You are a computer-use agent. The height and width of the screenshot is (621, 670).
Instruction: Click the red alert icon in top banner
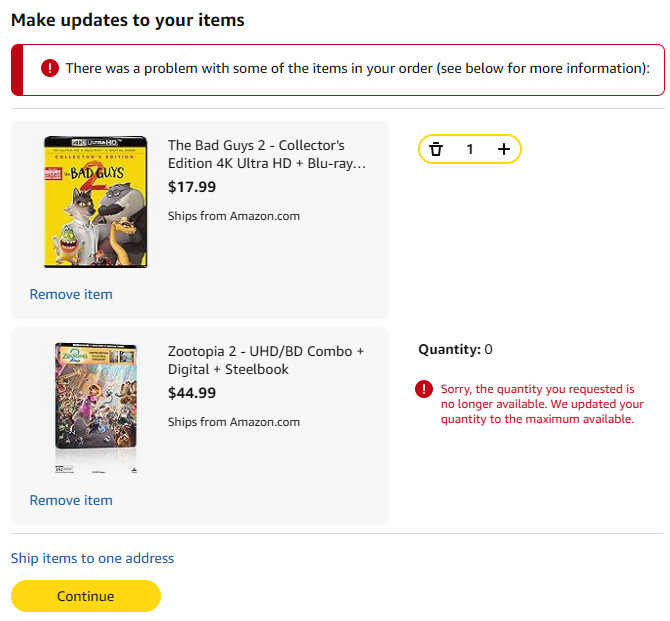point(50,68)
